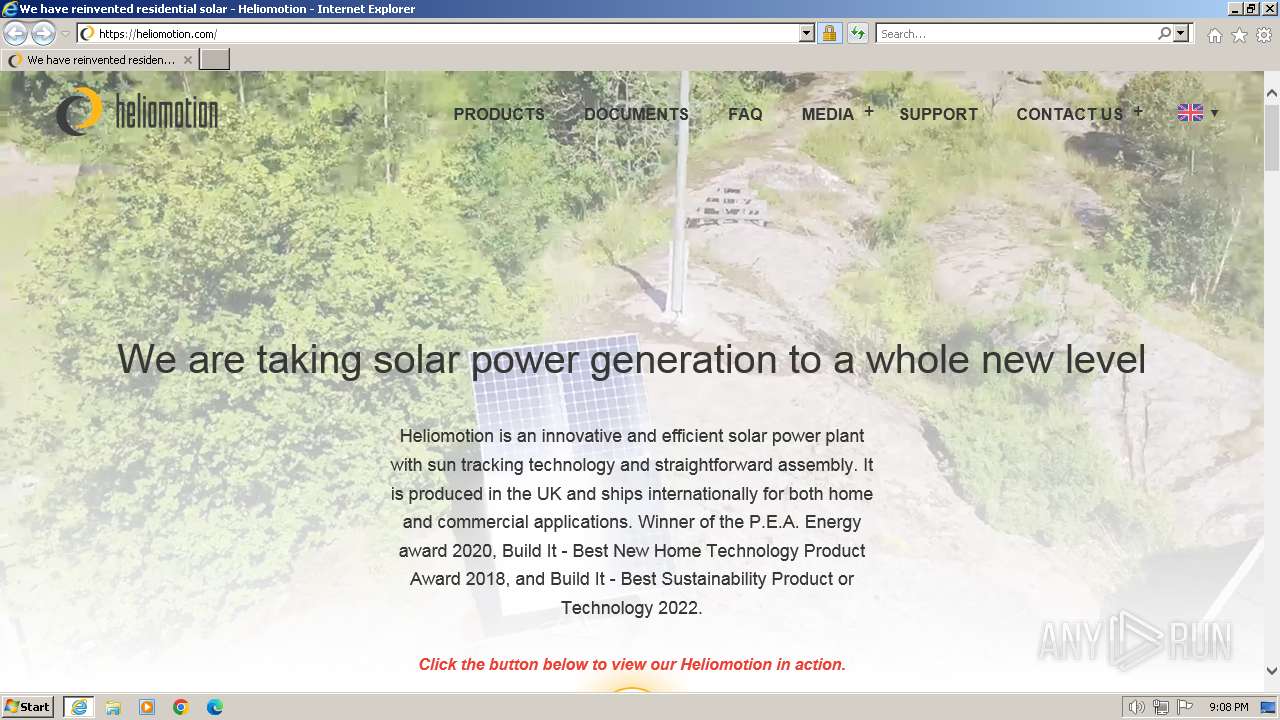Click the security lock icon

coord(829,33)
